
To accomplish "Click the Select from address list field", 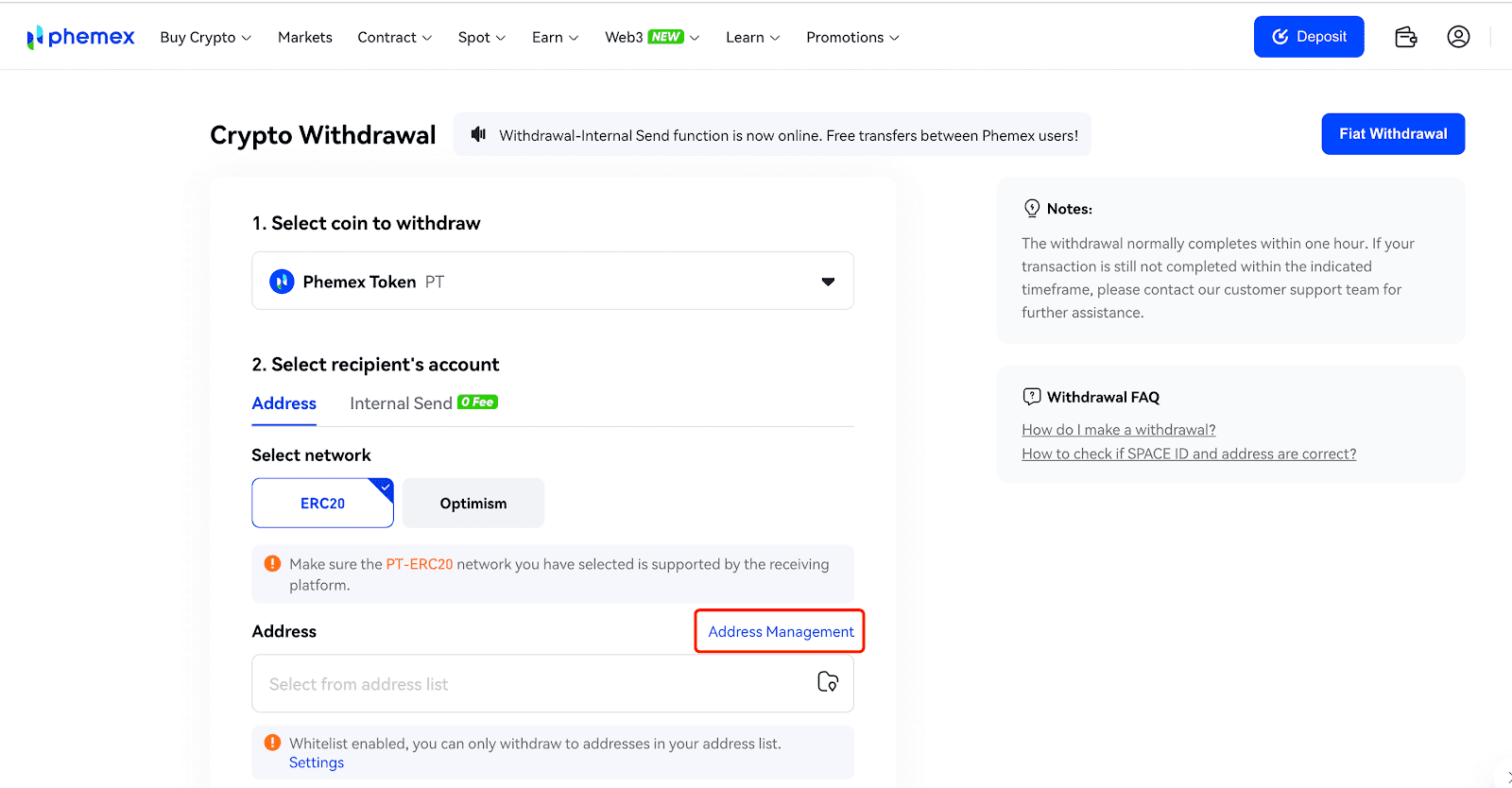I will [529, 684].
